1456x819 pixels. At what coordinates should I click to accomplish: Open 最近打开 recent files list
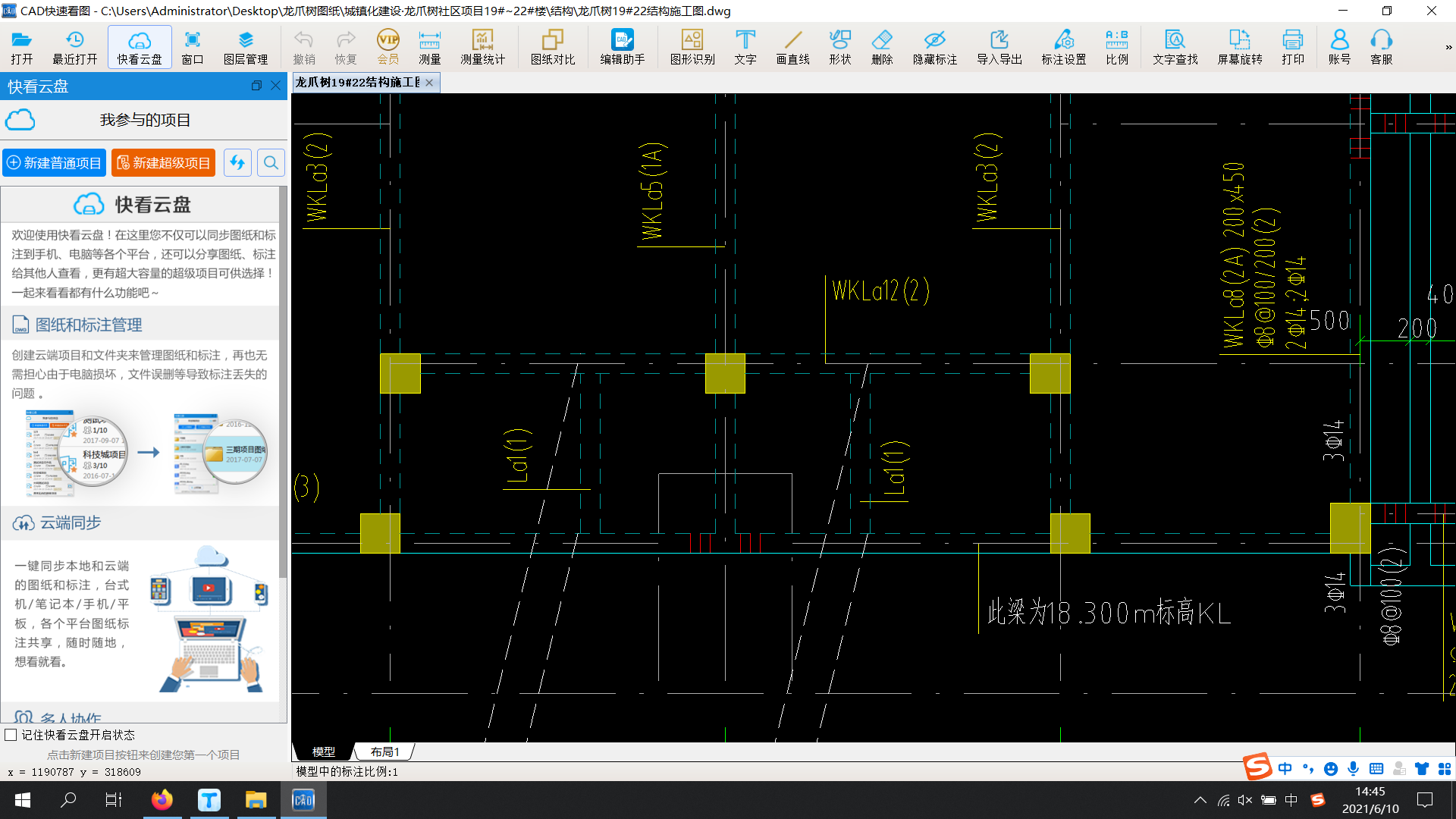point(74,48)
